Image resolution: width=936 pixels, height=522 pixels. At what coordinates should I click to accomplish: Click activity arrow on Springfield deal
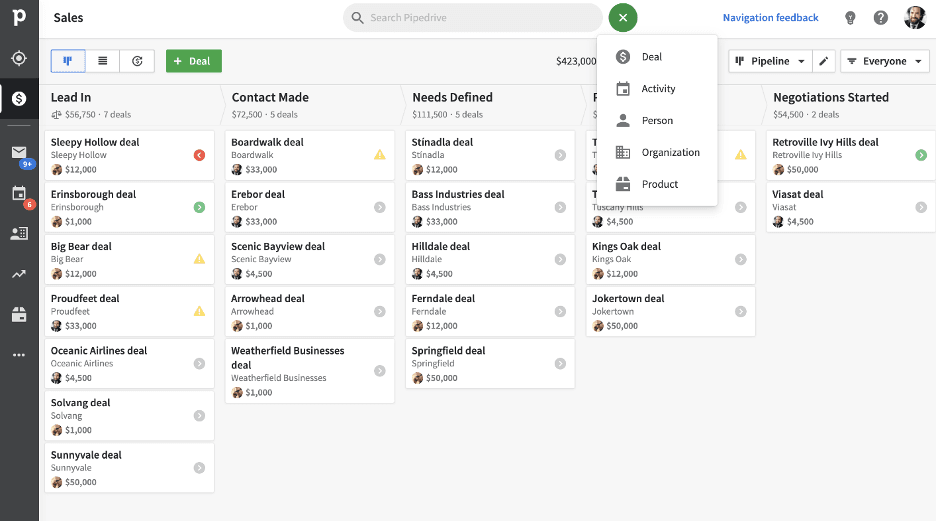pos(560,364)
